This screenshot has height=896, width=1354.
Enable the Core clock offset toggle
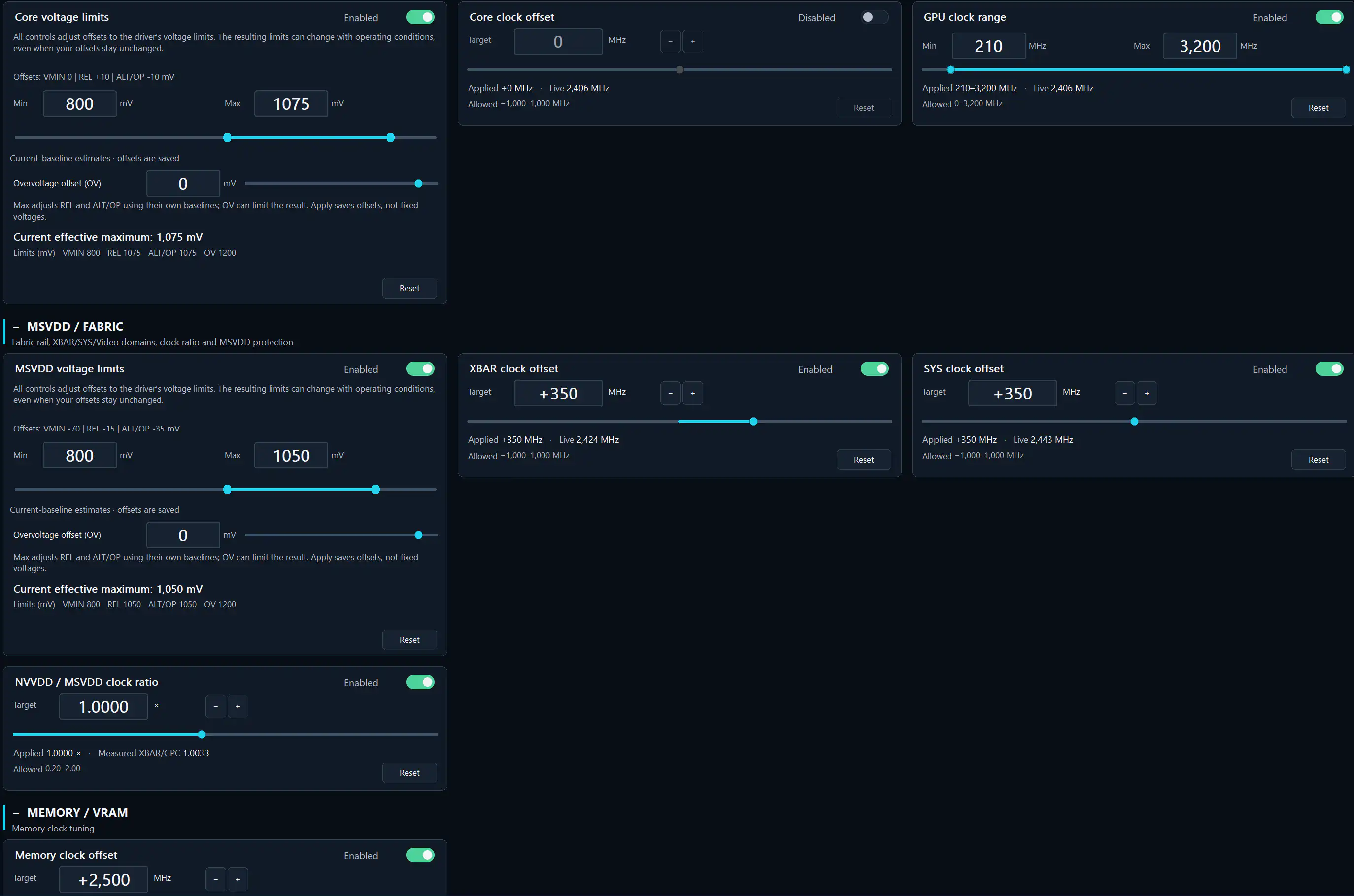pos(875,17)
